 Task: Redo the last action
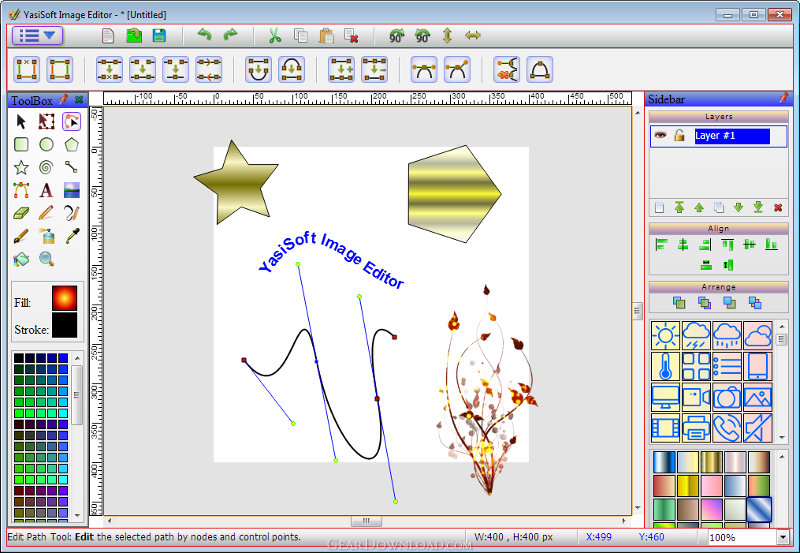231,35
